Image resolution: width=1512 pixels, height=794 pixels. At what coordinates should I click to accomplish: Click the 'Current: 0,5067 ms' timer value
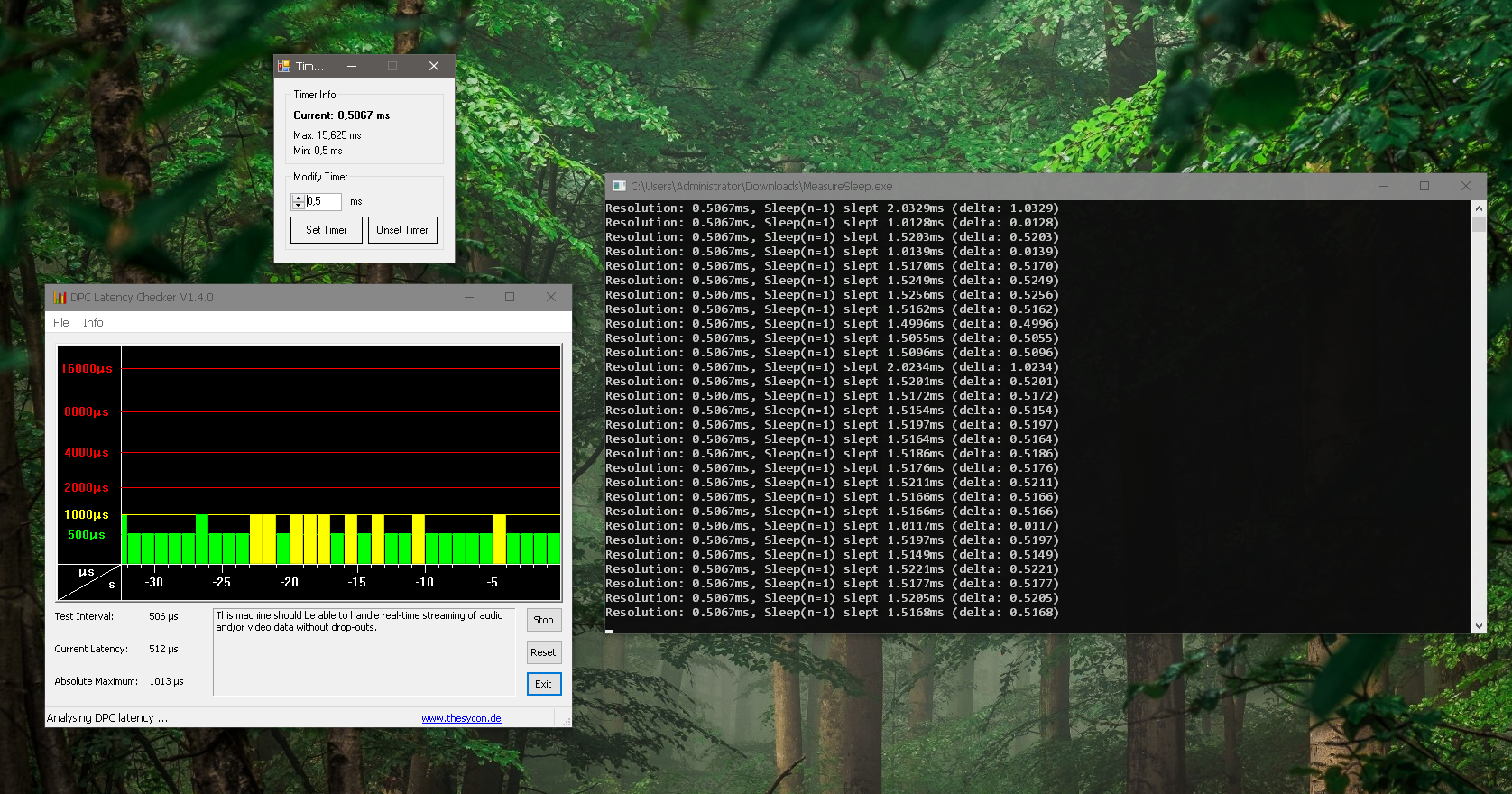coord(342,115)
